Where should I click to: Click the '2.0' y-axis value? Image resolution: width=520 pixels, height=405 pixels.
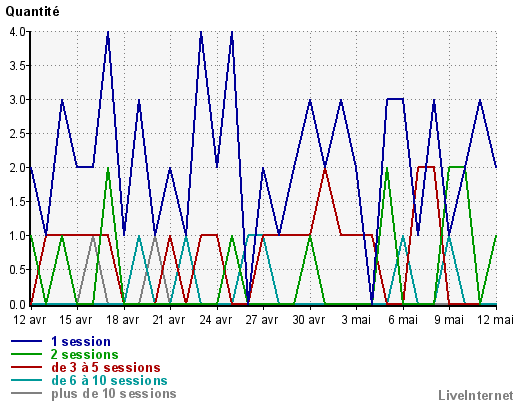[18, 168]
